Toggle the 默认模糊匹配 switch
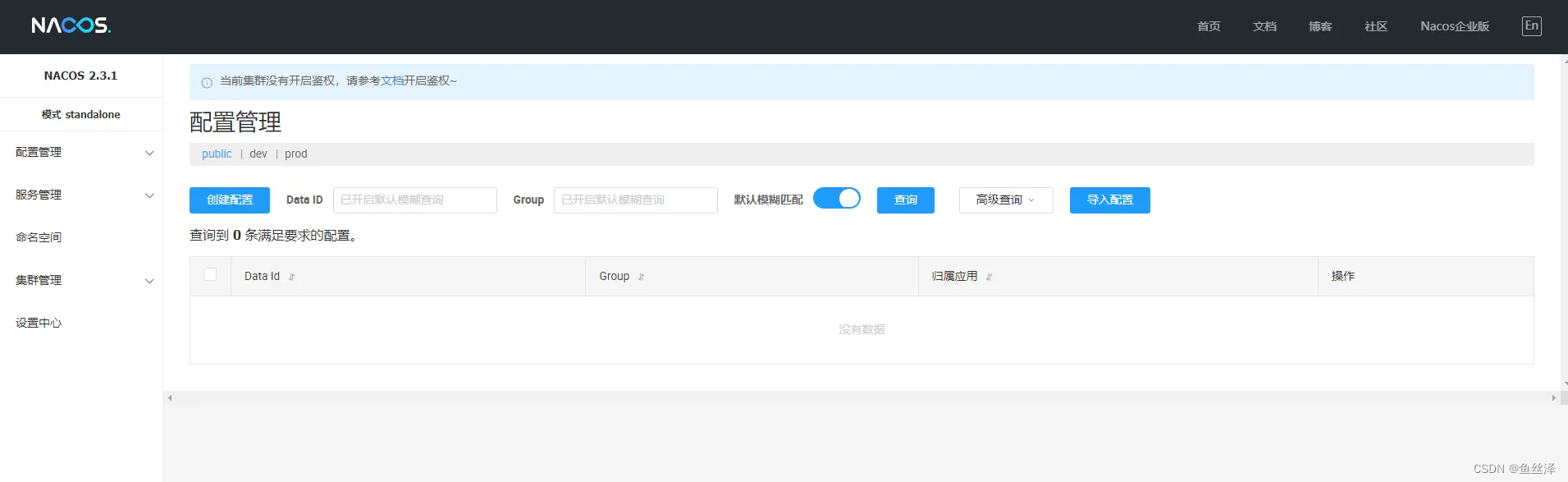Viewport: 1568px width, 482px height. [x=837, y=199]
